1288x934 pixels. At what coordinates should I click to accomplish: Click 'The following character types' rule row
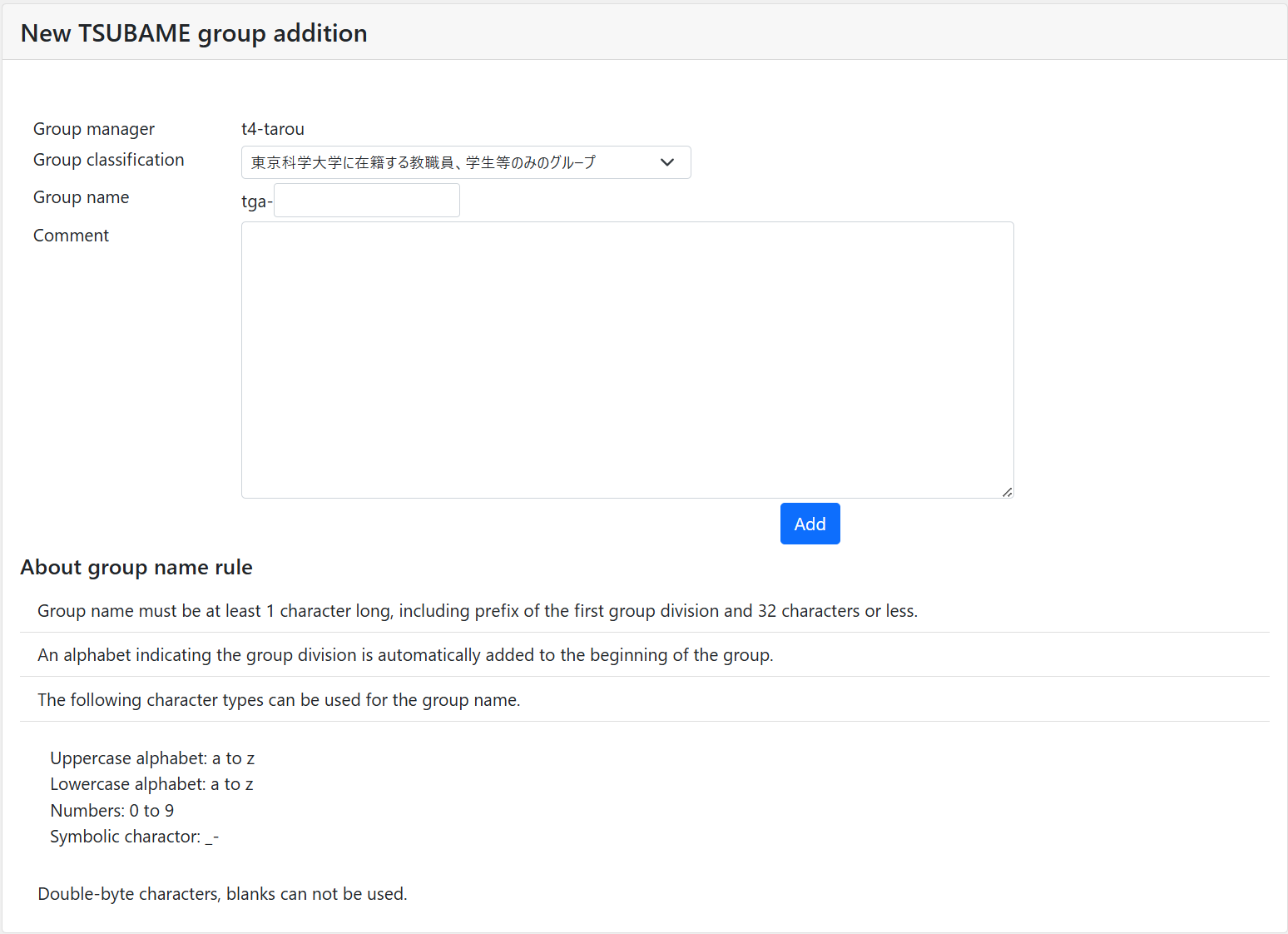[279, 700]
